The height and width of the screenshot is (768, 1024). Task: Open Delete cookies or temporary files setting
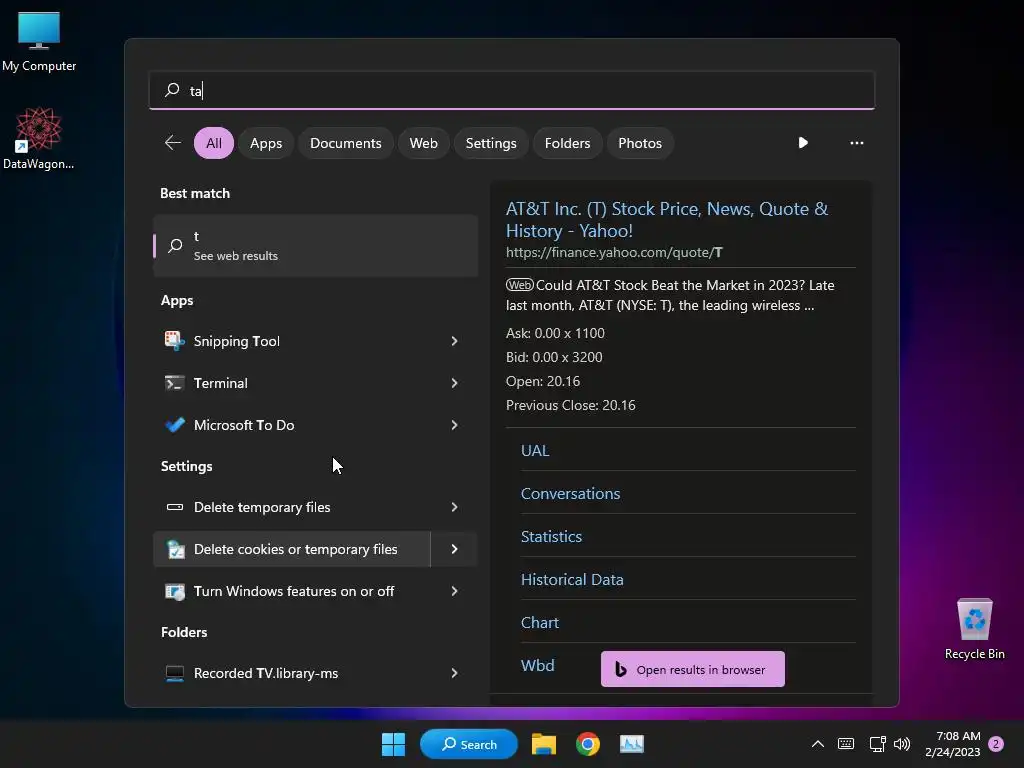(292, 549)
